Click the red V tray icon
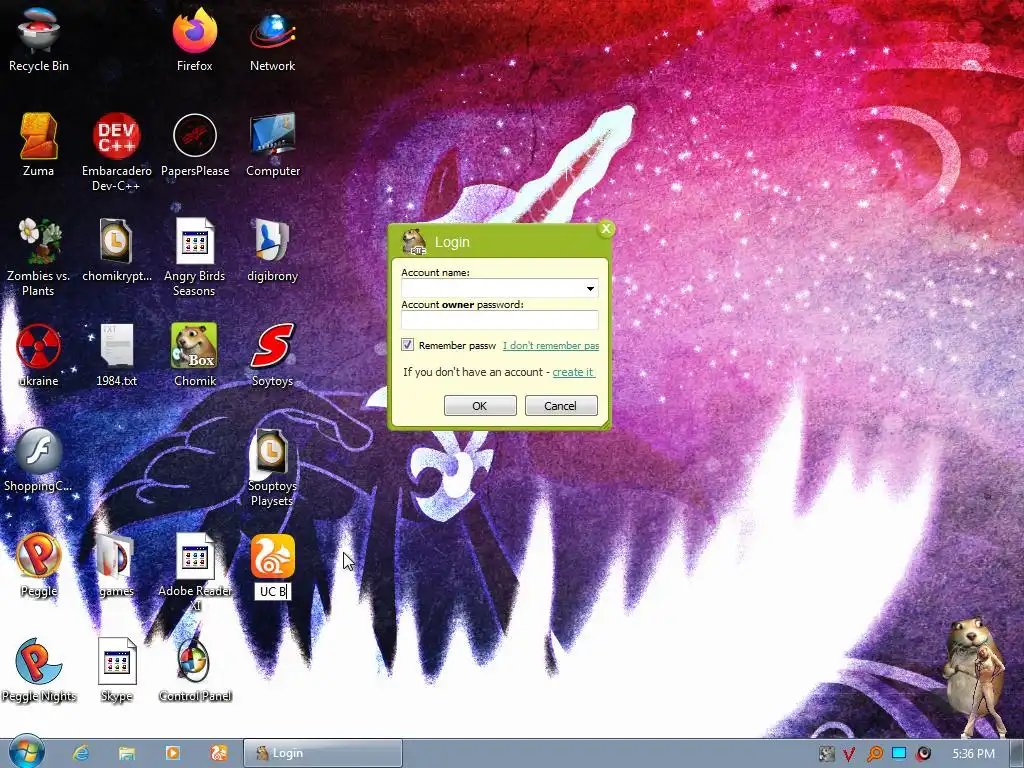This screenshot has height=768, width=1024. pyautogui.click(x=850, y=754)
